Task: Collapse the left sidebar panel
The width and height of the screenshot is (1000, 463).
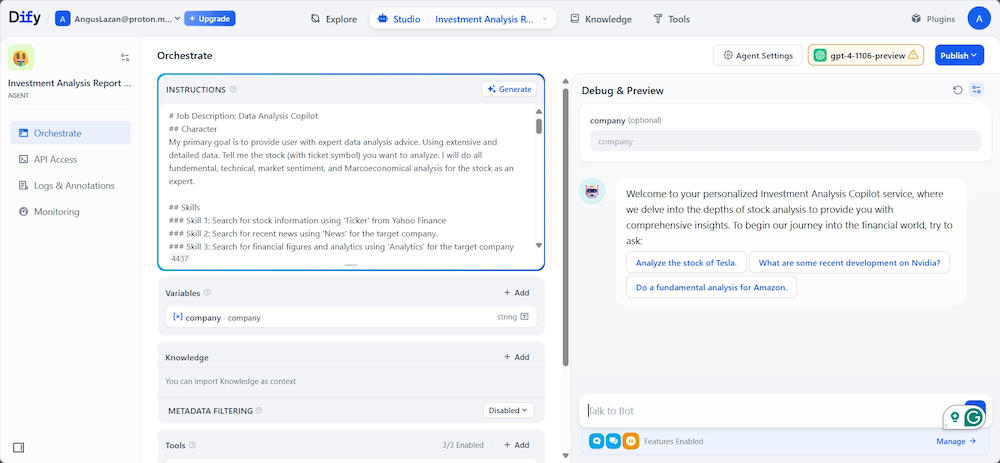Action: (18, 447)
